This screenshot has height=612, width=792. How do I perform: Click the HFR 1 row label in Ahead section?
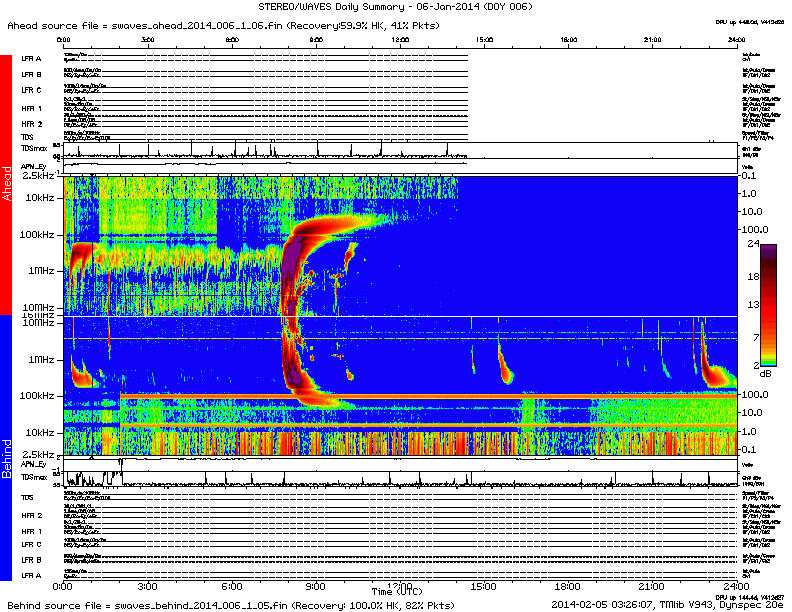pos(31,108)
